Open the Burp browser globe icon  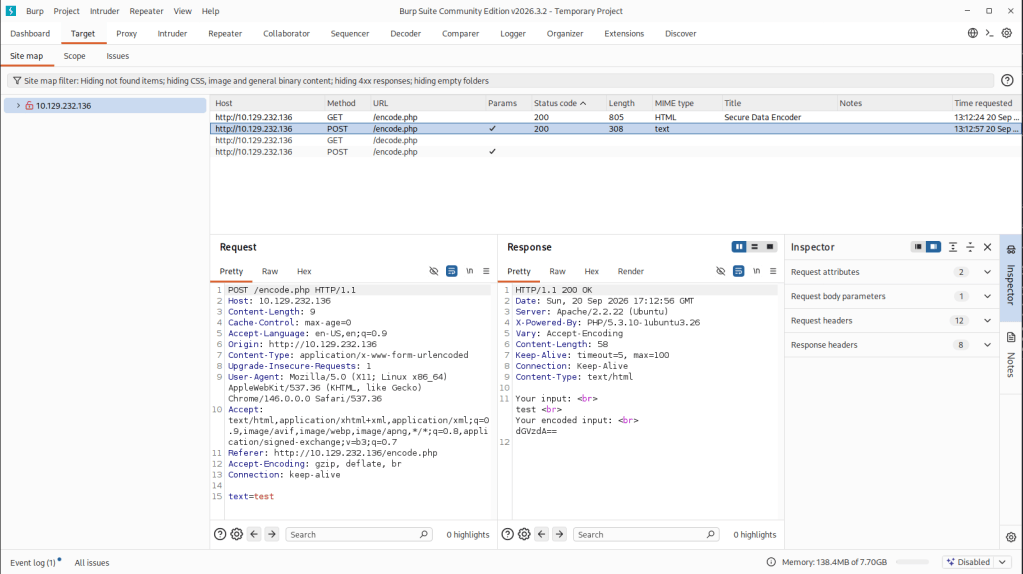(x=973, y=33)
